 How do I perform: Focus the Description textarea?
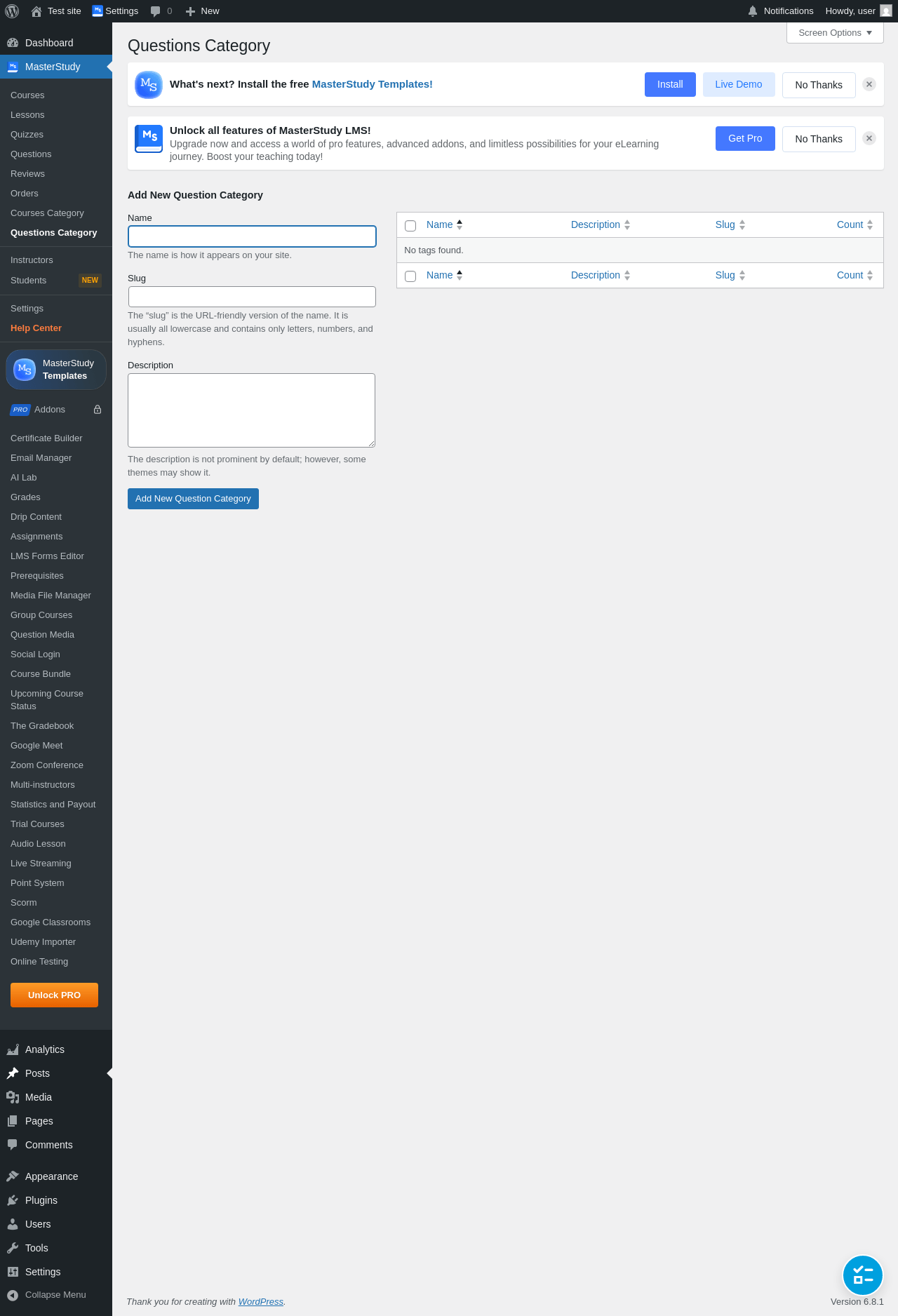(251, 410)
